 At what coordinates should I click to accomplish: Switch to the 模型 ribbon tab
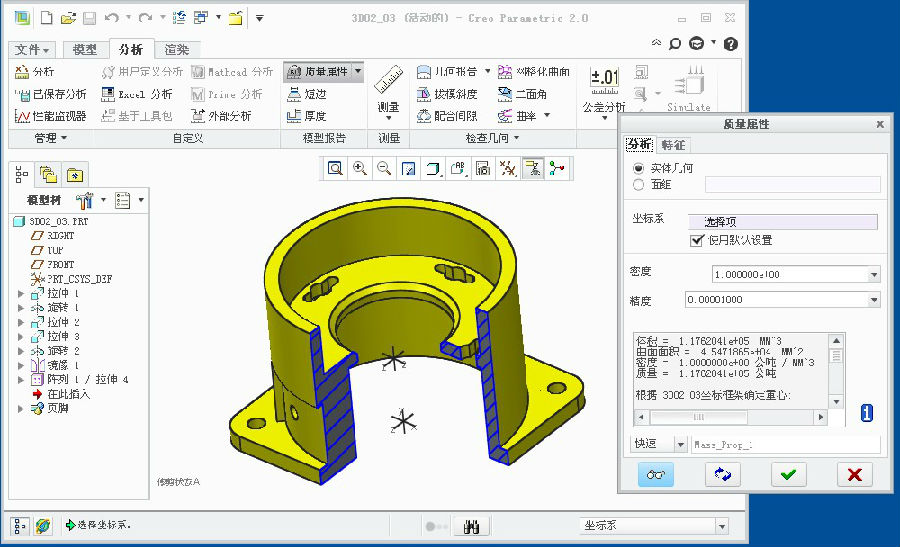[x=85, y=50]
